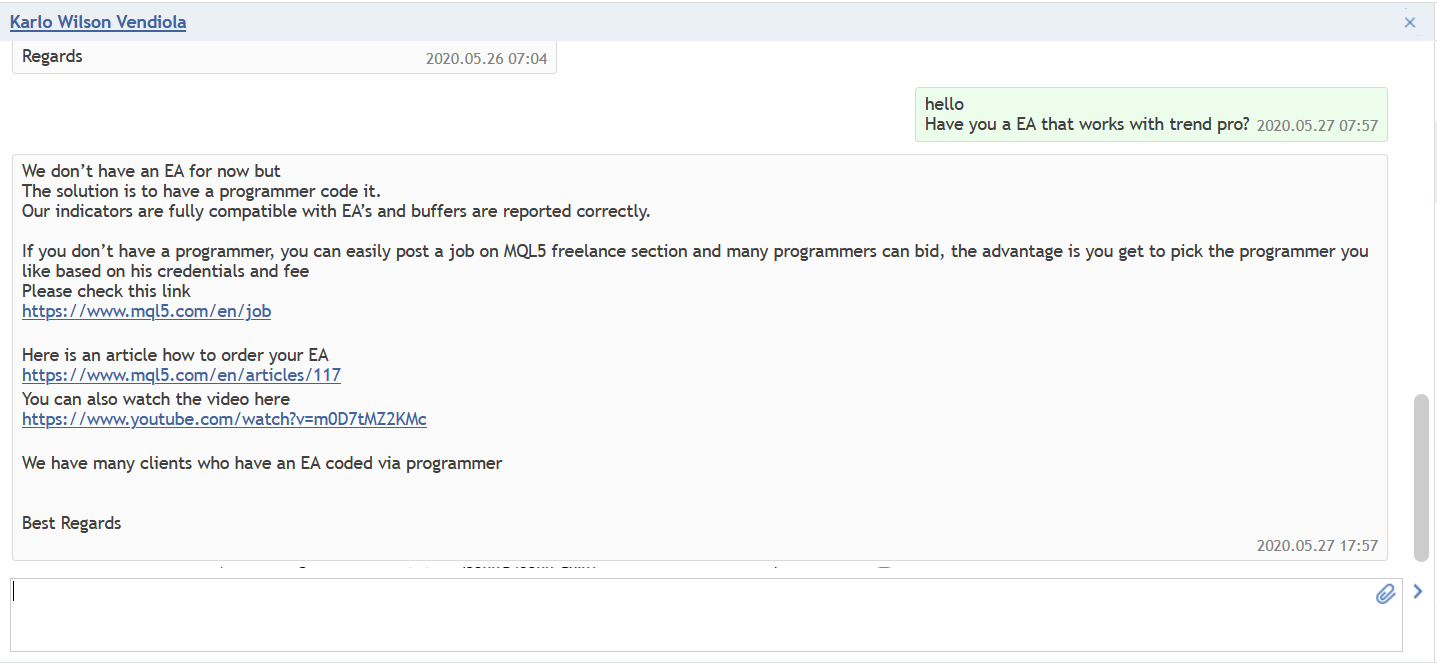Open the mql5.com/en/job link
The height and width of the screenshot is (663, 1437).
[x=146, y=311]
